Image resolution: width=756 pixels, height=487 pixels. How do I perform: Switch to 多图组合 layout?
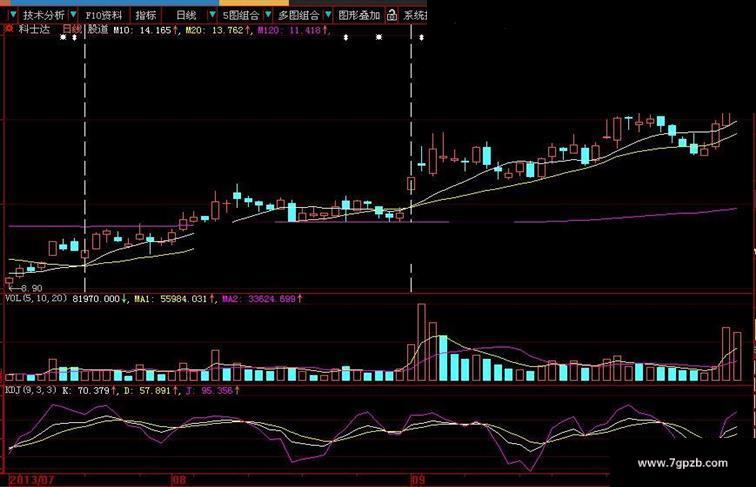pos(298,15)
